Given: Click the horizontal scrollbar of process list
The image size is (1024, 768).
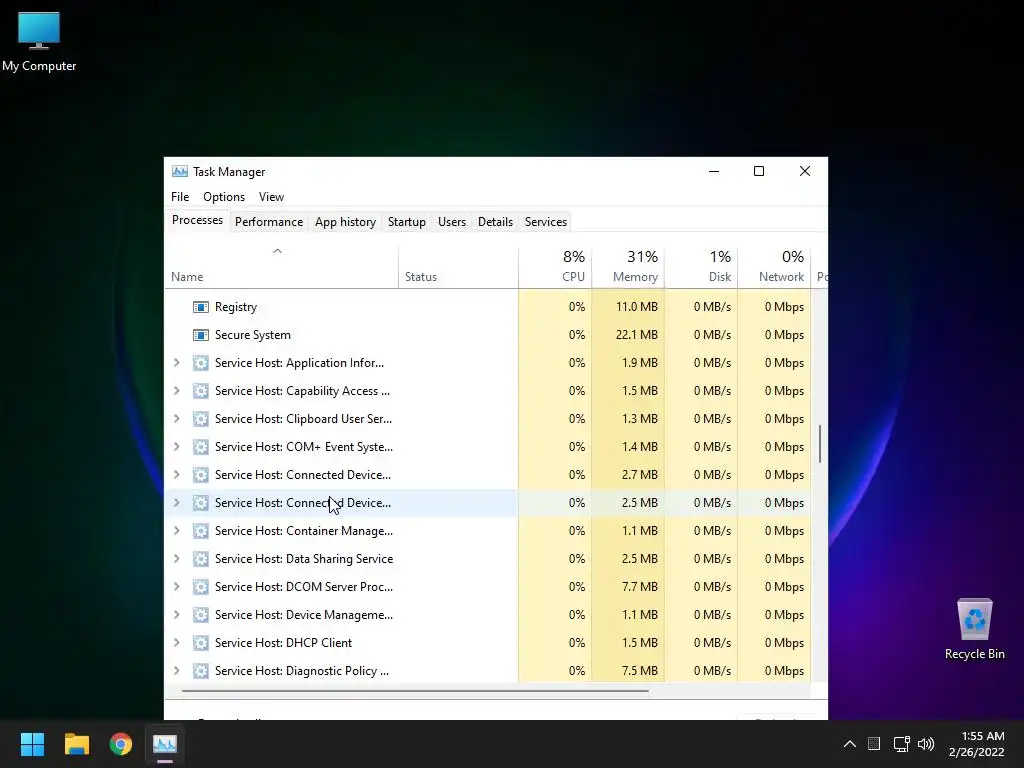Looking at the screenshot, I should pyautogui.click(x=415, y=690).
